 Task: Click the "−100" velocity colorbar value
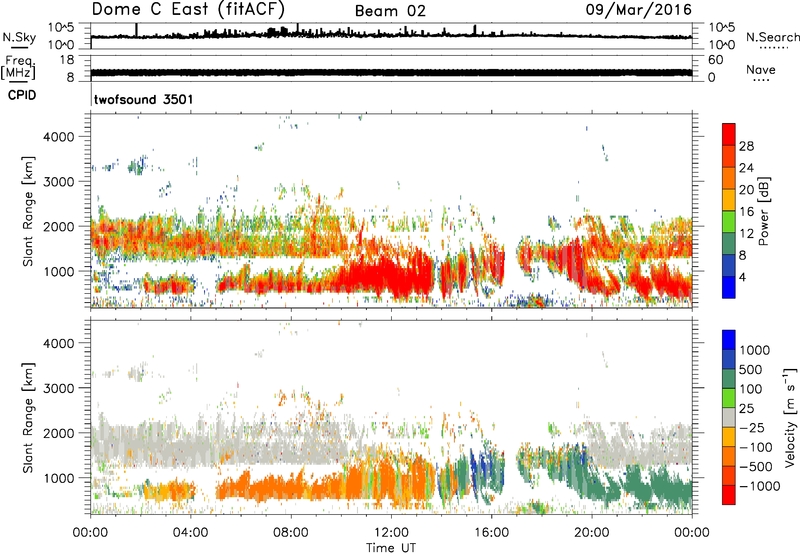pyautogui.click(x=755, y=447)
